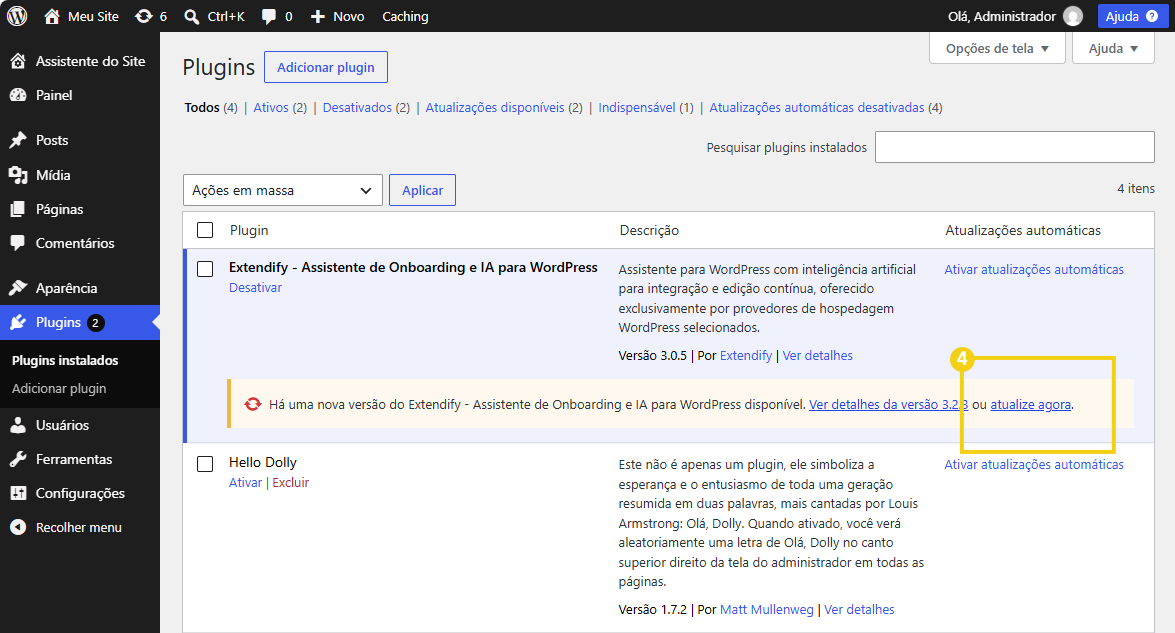Click atualize agora link for Extendify
The height and width of the screenshot is (633, 1175).
(1030, 405)
